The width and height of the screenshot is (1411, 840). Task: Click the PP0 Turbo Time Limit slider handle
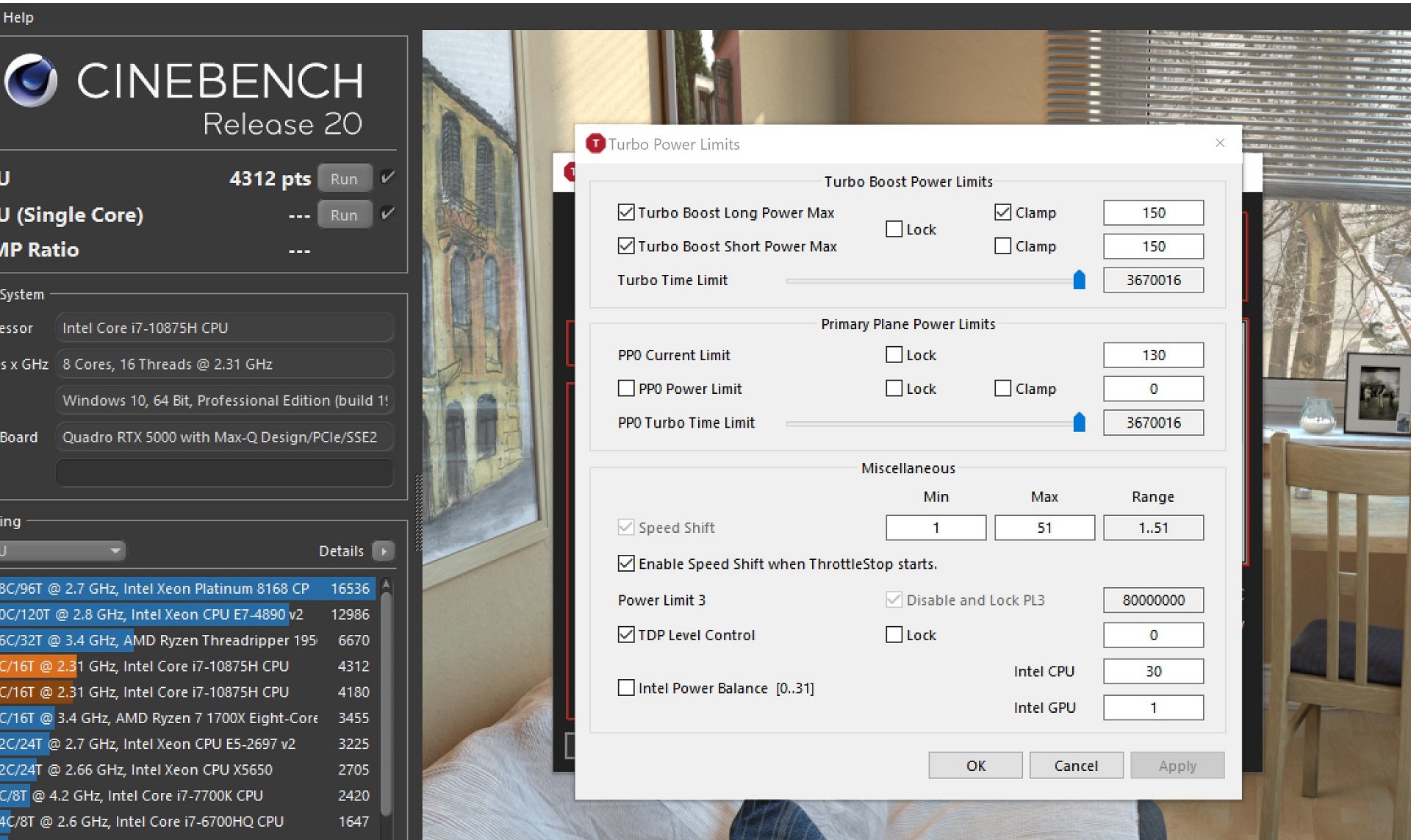(1079, 422)
